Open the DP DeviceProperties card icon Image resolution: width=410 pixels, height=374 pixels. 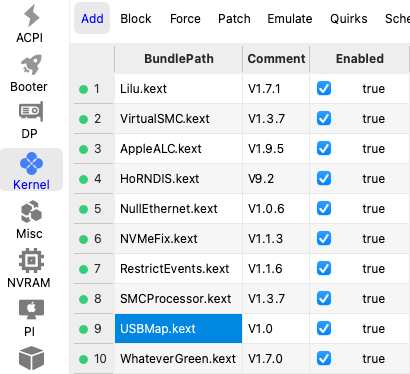pos(31,112)
